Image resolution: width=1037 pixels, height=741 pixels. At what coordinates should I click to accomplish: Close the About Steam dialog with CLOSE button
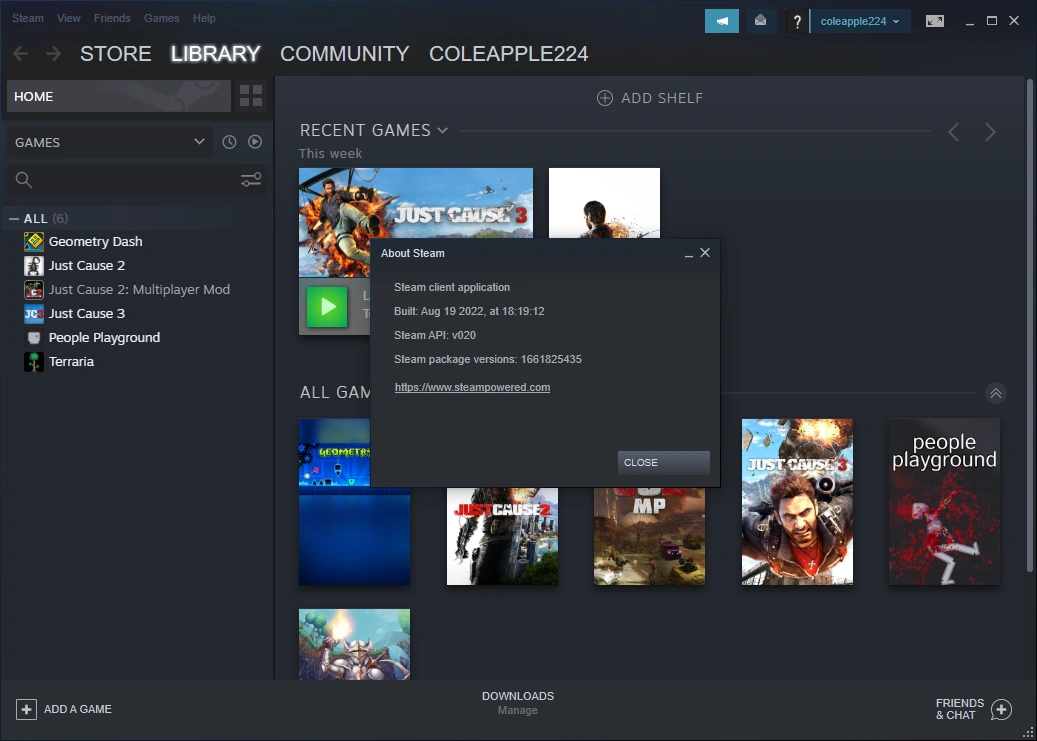point(663,462)
